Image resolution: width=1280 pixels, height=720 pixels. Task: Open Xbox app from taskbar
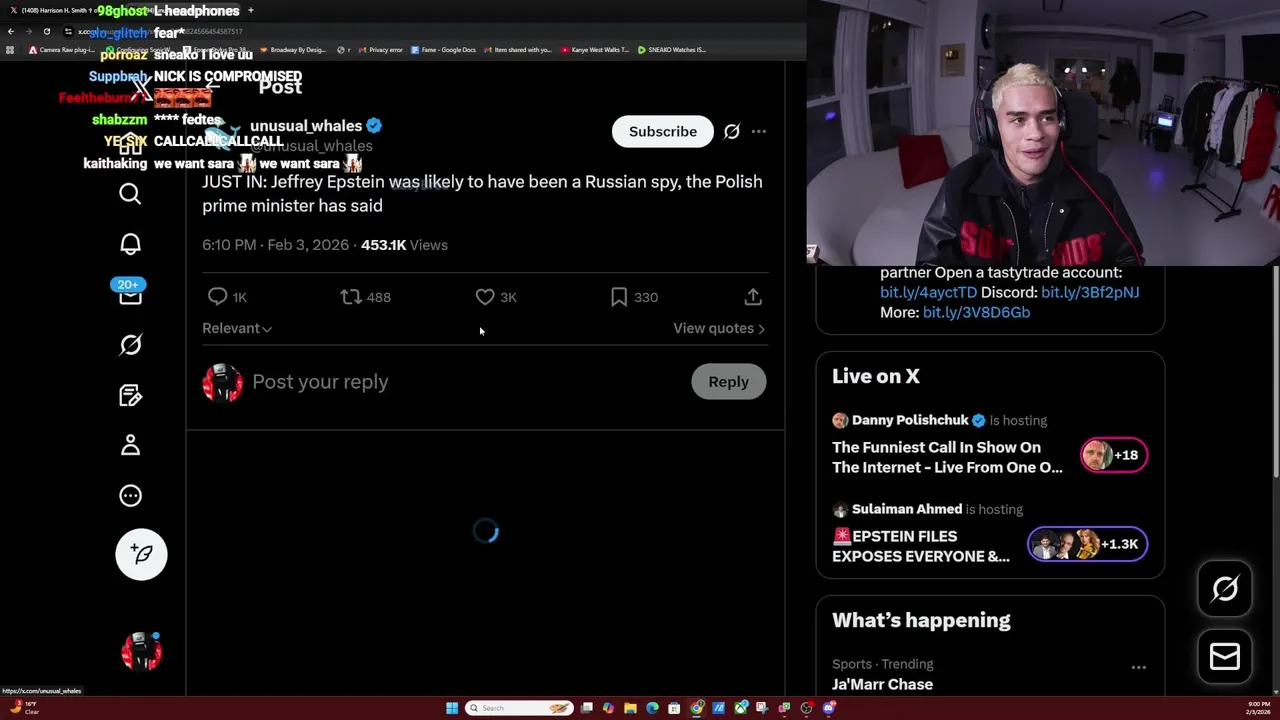pos(741,708)
